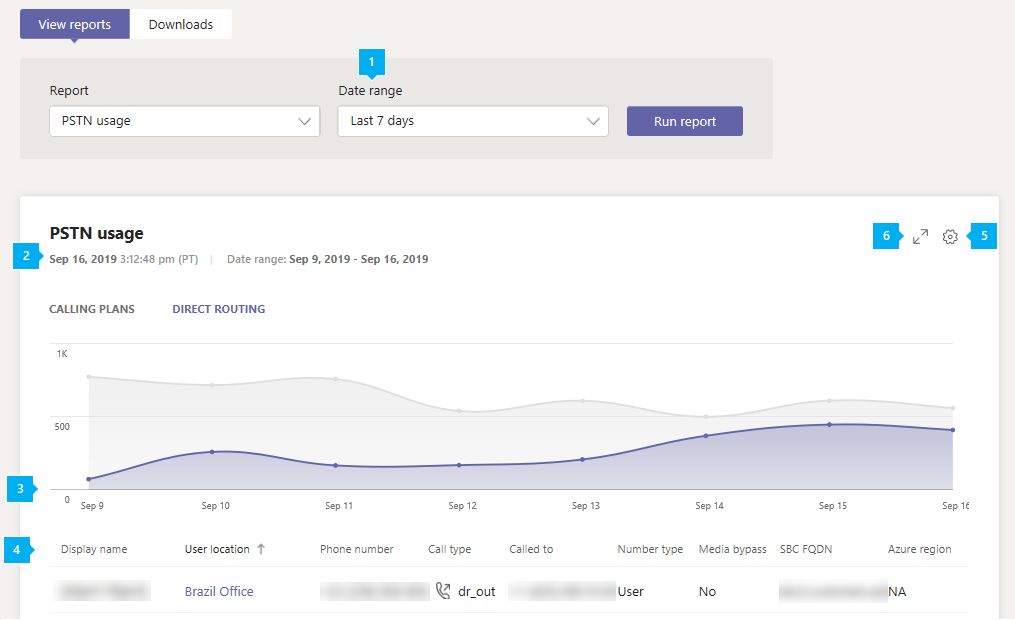1015x620 pixels.
Task: Sort table by Phone number column
Action: [x=357, y=549]
